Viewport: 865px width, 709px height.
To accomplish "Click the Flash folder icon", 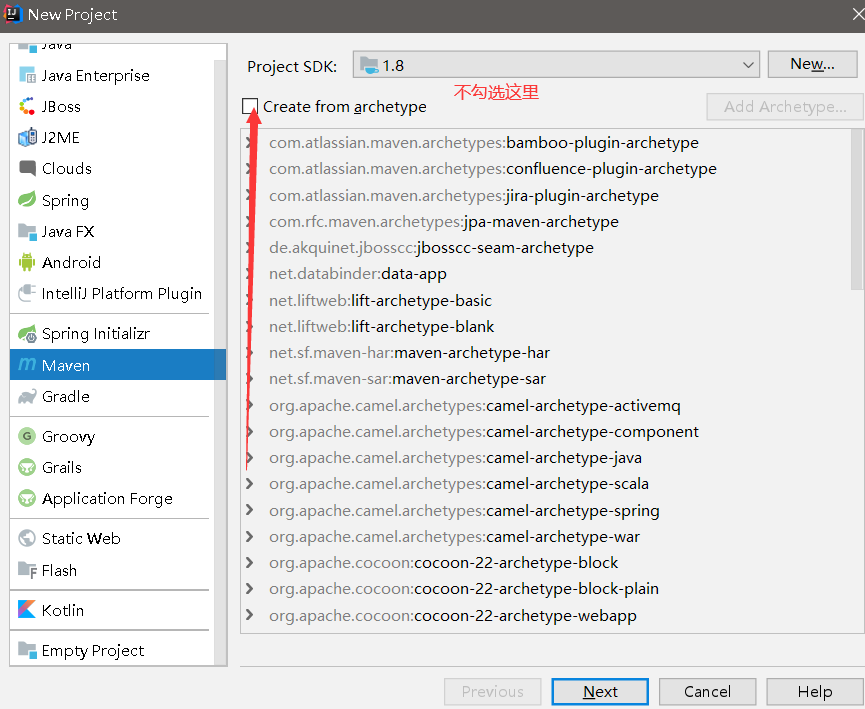I will [x=27, y=569].
